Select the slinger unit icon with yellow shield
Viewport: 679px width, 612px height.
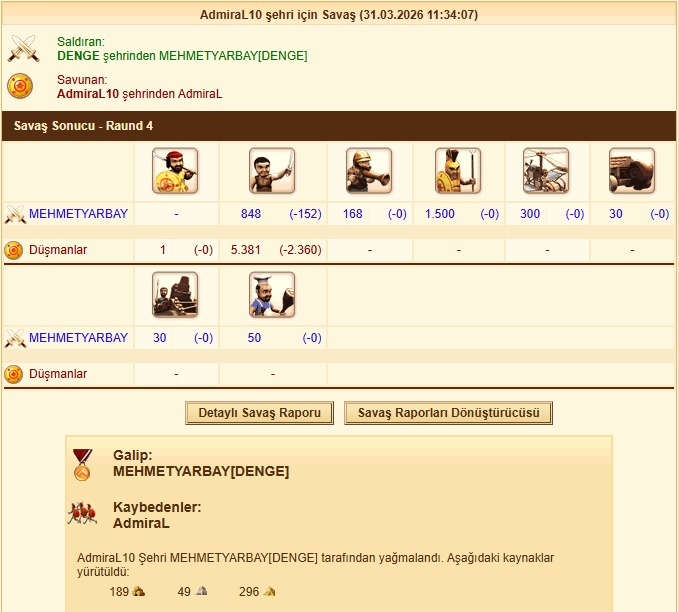click(x=175, y=171)
